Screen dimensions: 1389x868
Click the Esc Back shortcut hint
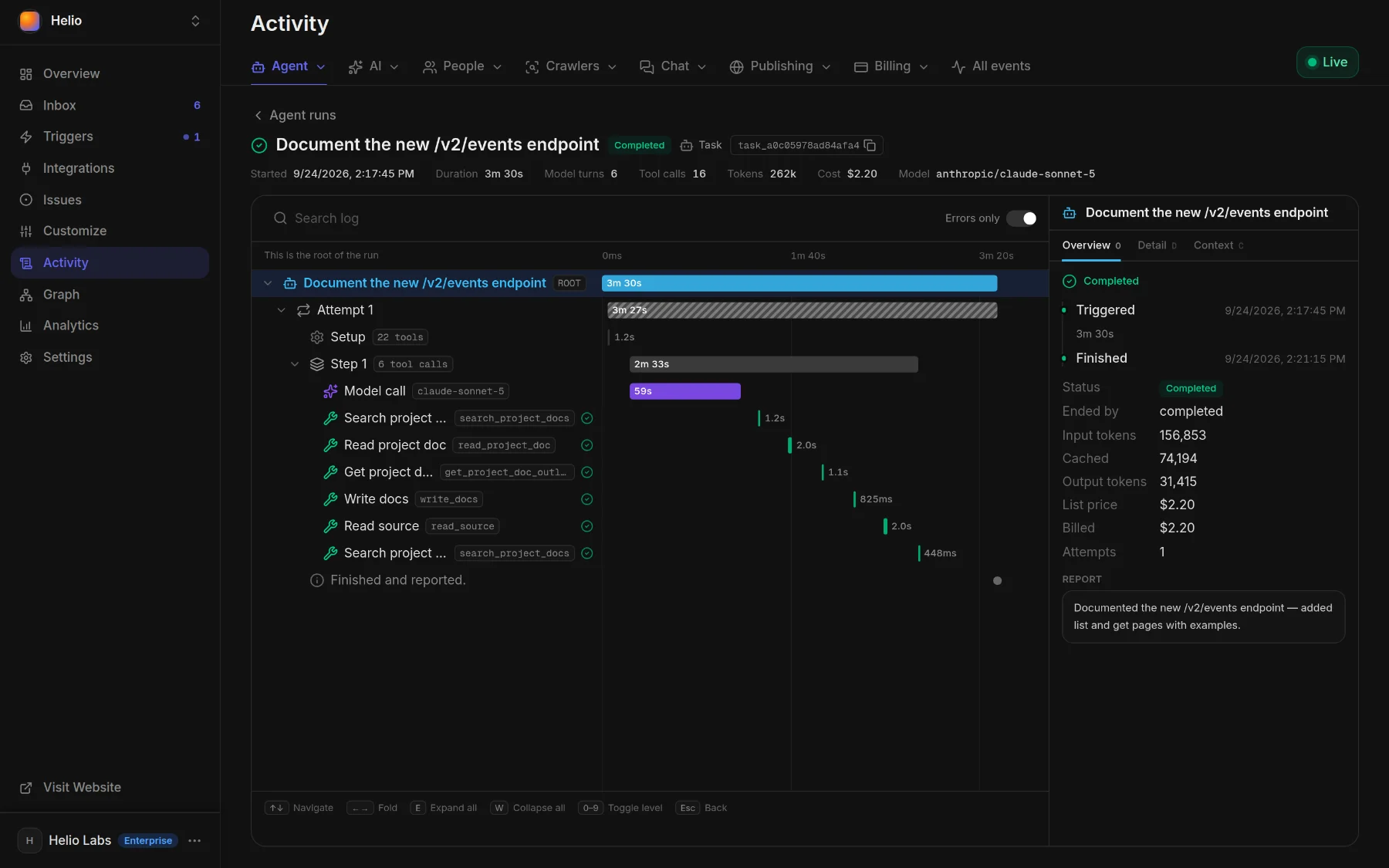701,808
